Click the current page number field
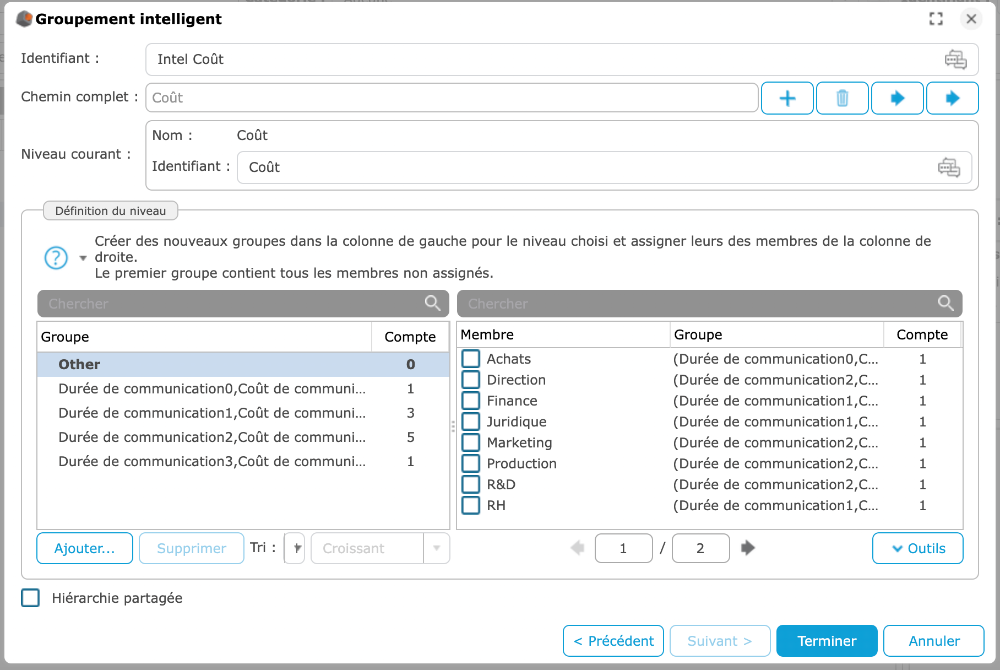Image resolution: width=1000 pixels, height=670 pixels. [623, 548]
